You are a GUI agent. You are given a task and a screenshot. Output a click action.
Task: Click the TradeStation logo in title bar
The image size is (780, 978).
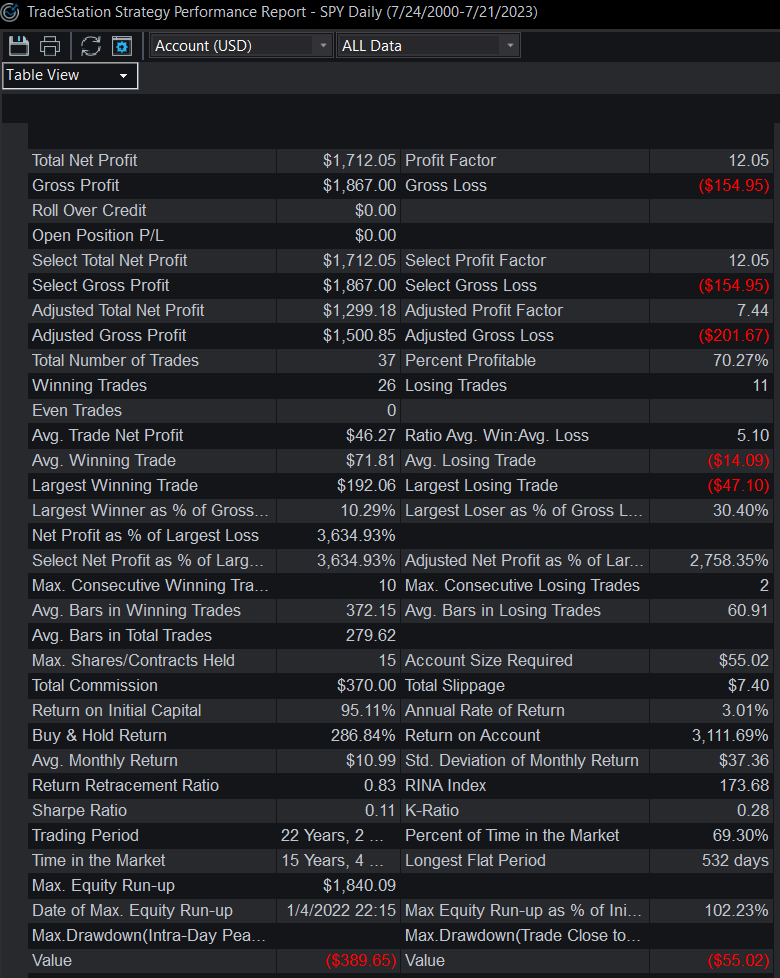tap(11, 12)
